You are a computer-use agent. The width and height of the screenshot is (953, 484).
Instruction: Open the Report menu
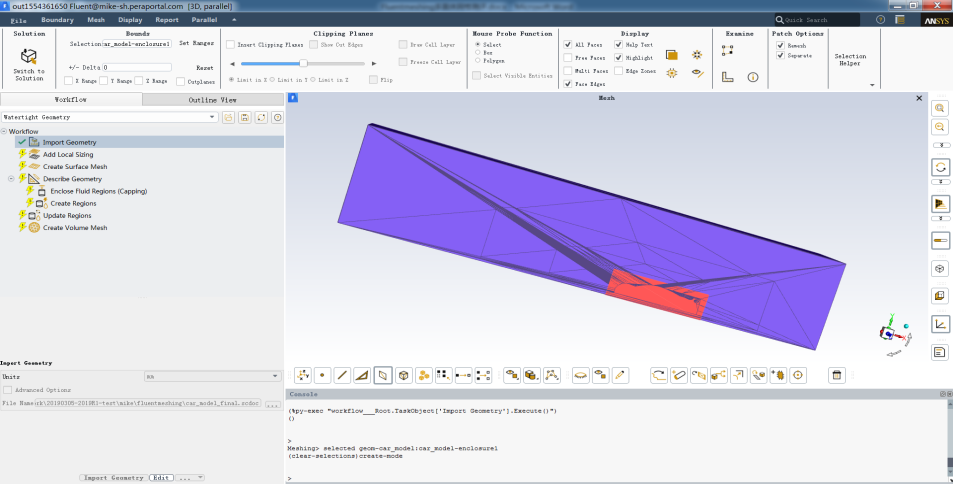pos(167,20)
